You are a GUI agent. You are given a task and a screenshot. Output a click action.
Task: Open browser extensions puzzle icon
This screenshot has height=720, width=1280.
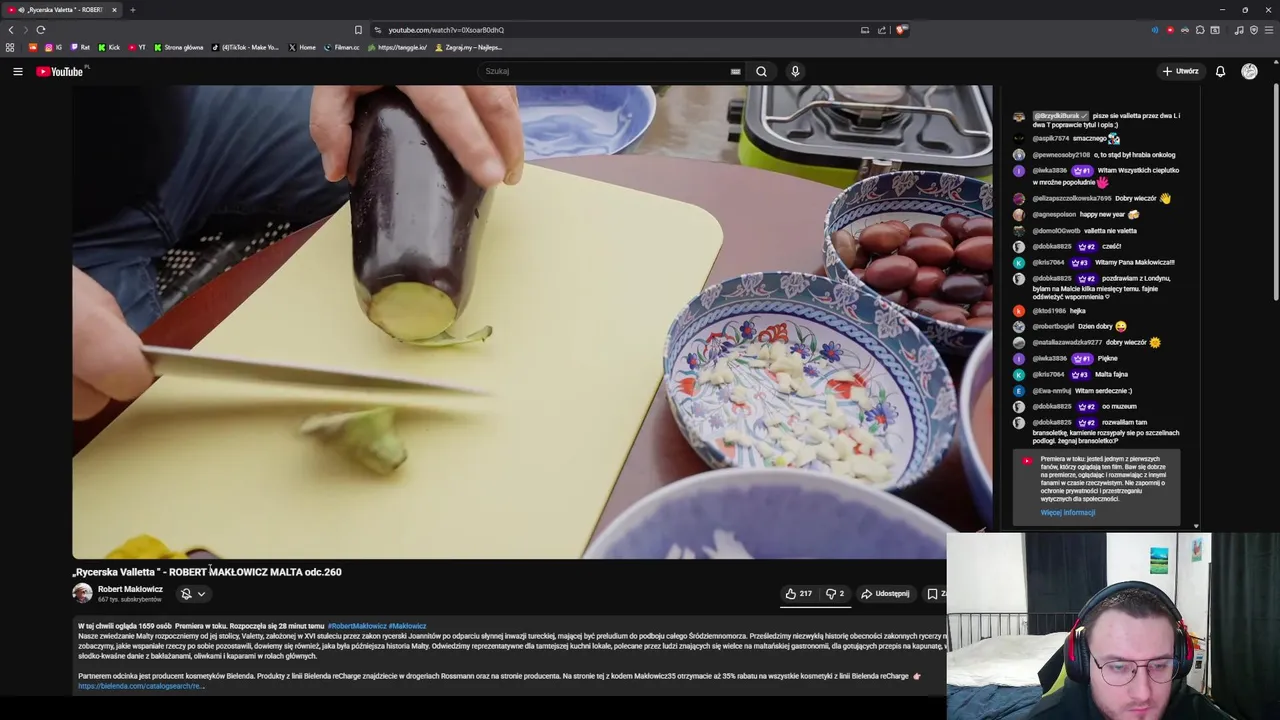[x=1200, y=30]
